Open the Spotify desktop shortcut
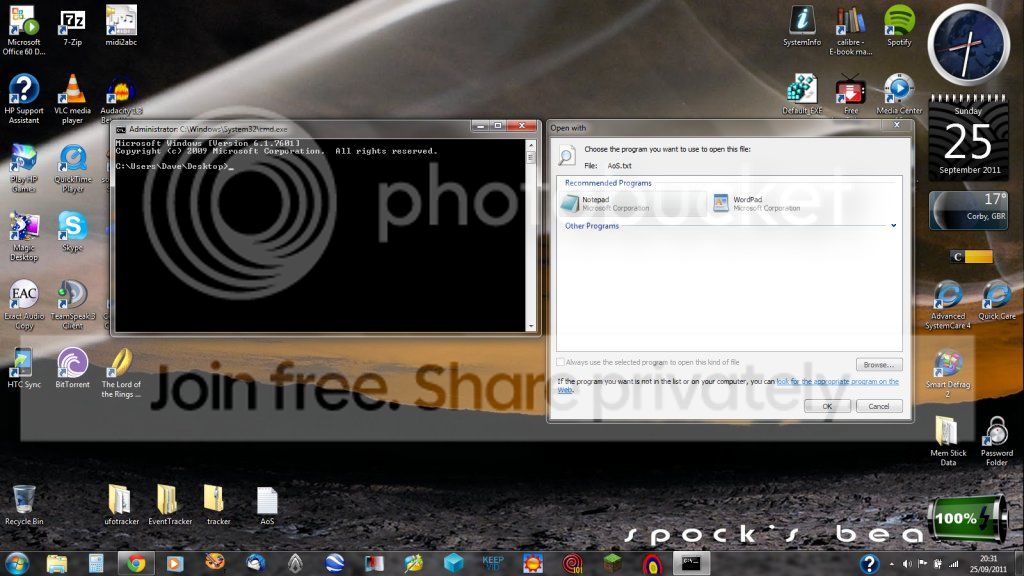The width and height of the screenshot is (1024, 576). (899, 26)
